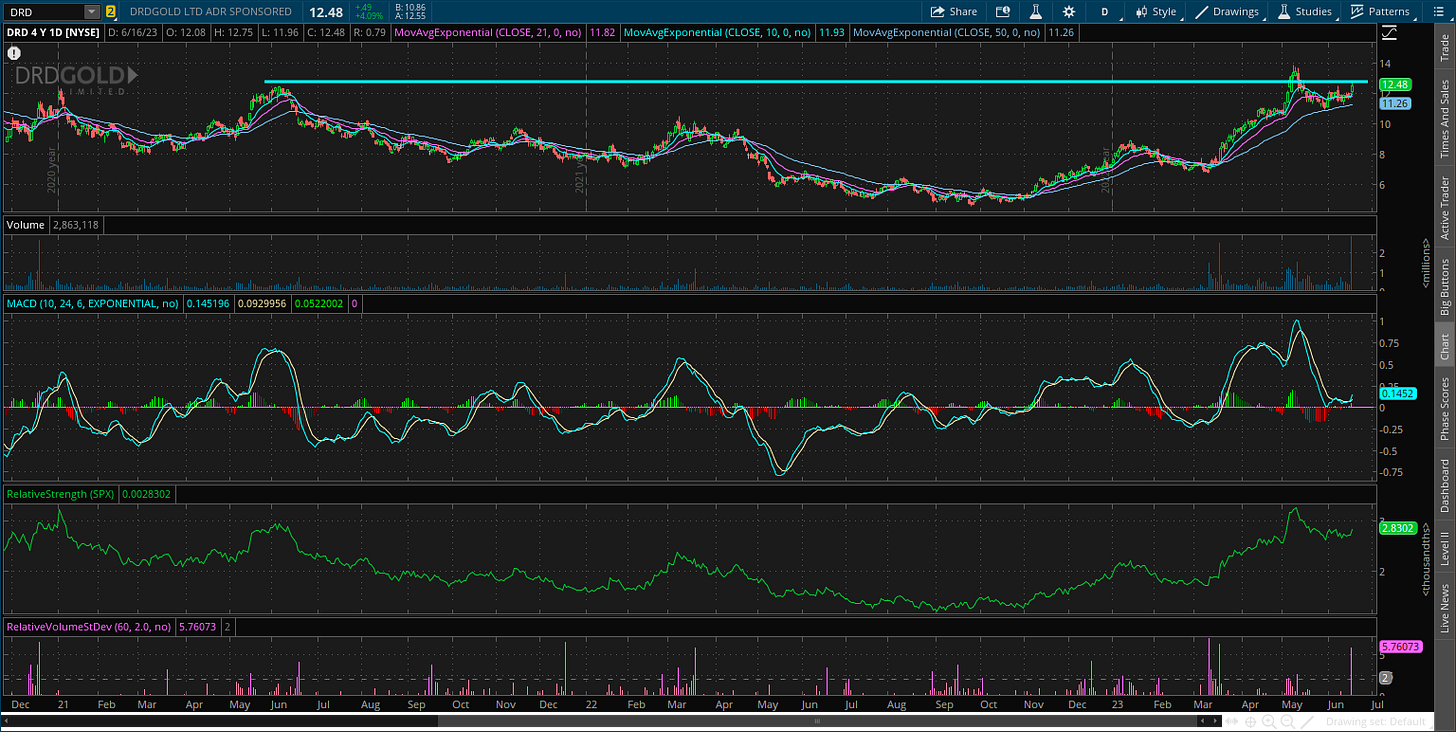Viewport: 1456px width, 732px height.
Task: Click the crosshair icon at bottom toolbar
Action: pos(1250,721)
